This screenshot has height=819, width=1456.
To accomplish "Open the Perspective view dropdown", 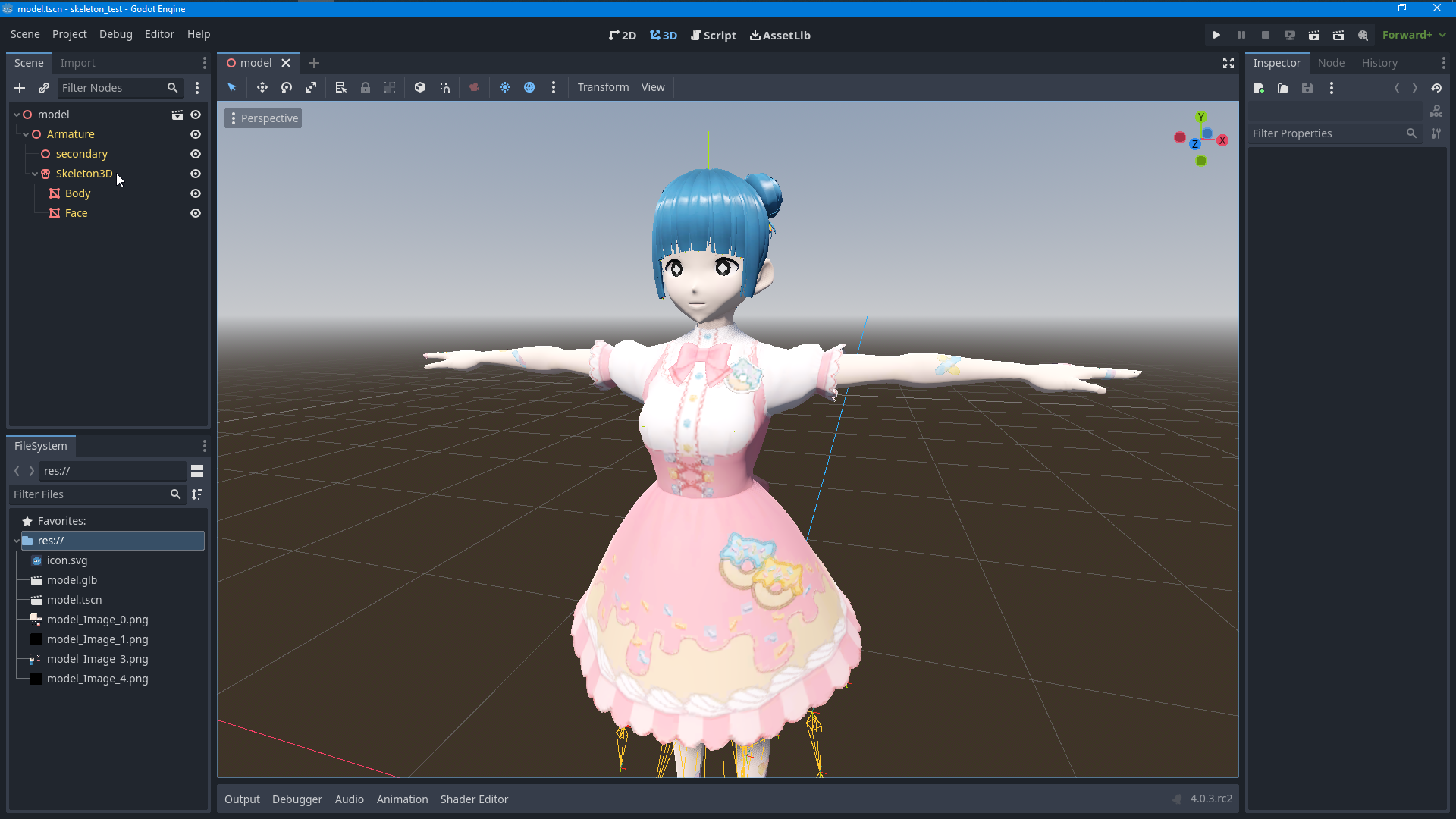I will 262,118.
